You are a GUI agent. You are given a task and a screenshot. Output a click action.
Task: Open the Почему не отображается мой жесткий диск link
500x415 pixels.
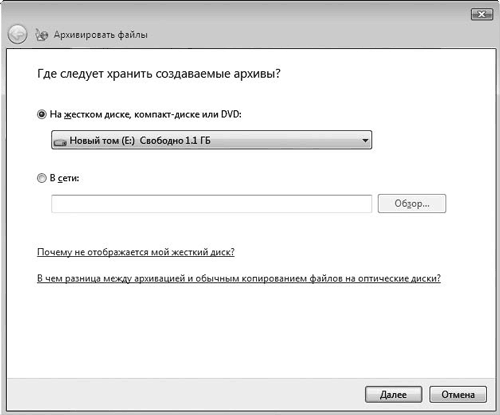pyautogui.click(x=136, y=252)
